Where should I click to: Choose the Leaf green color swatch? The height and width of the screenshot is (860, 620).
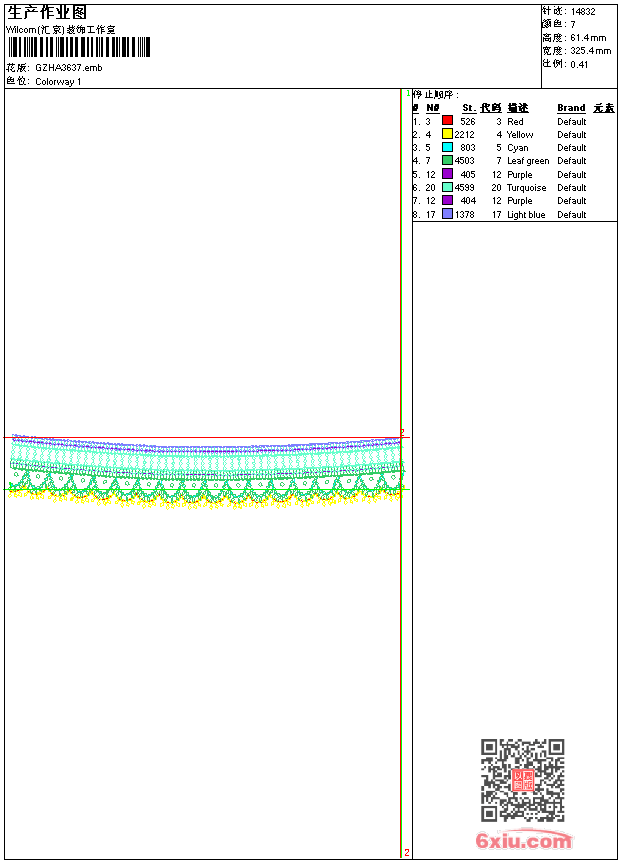pyautogui.click(x=447, y=160)
